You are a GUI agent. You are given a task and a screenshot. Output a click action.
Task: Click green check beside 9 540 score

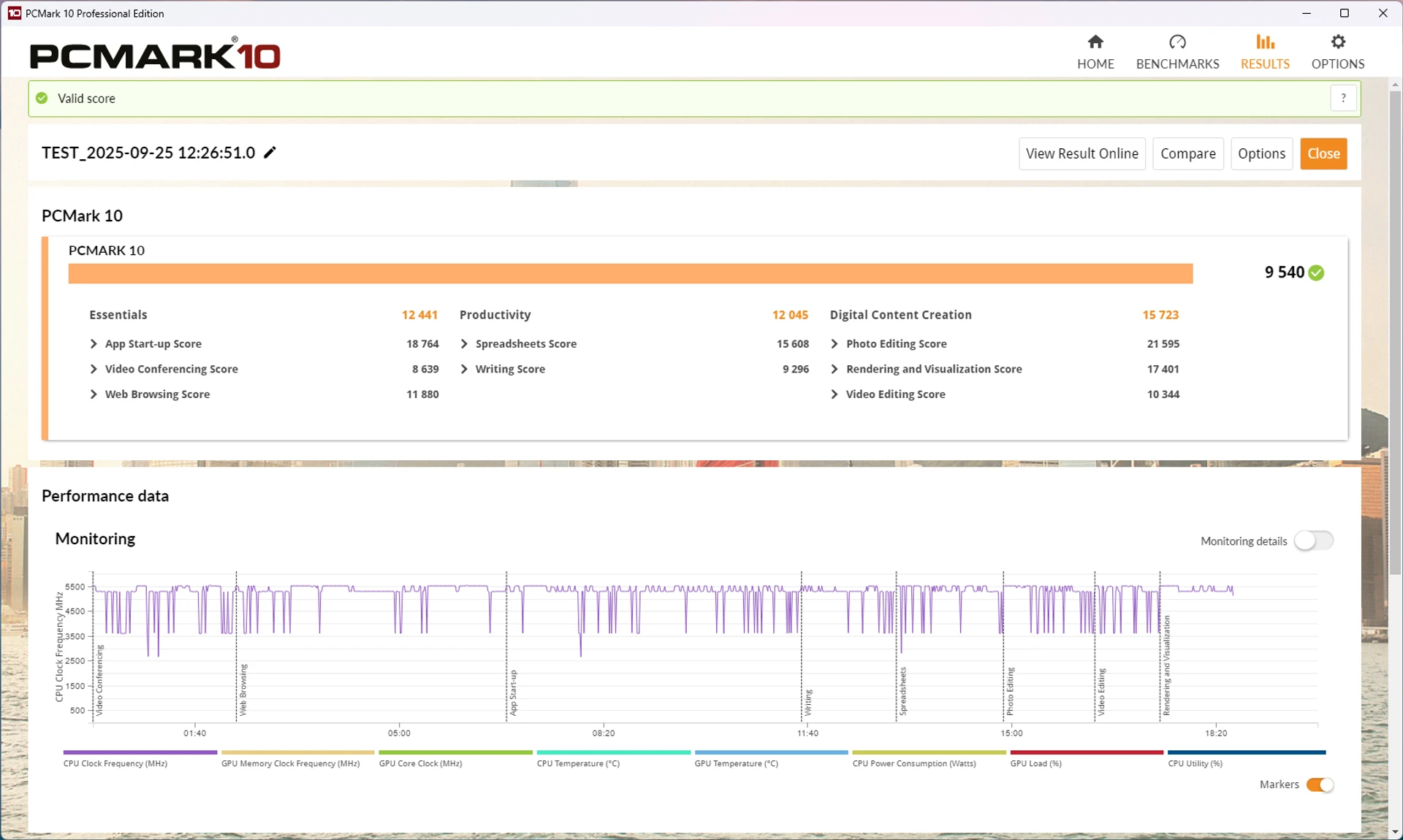pyautogui.click(x=1316, y=272)
